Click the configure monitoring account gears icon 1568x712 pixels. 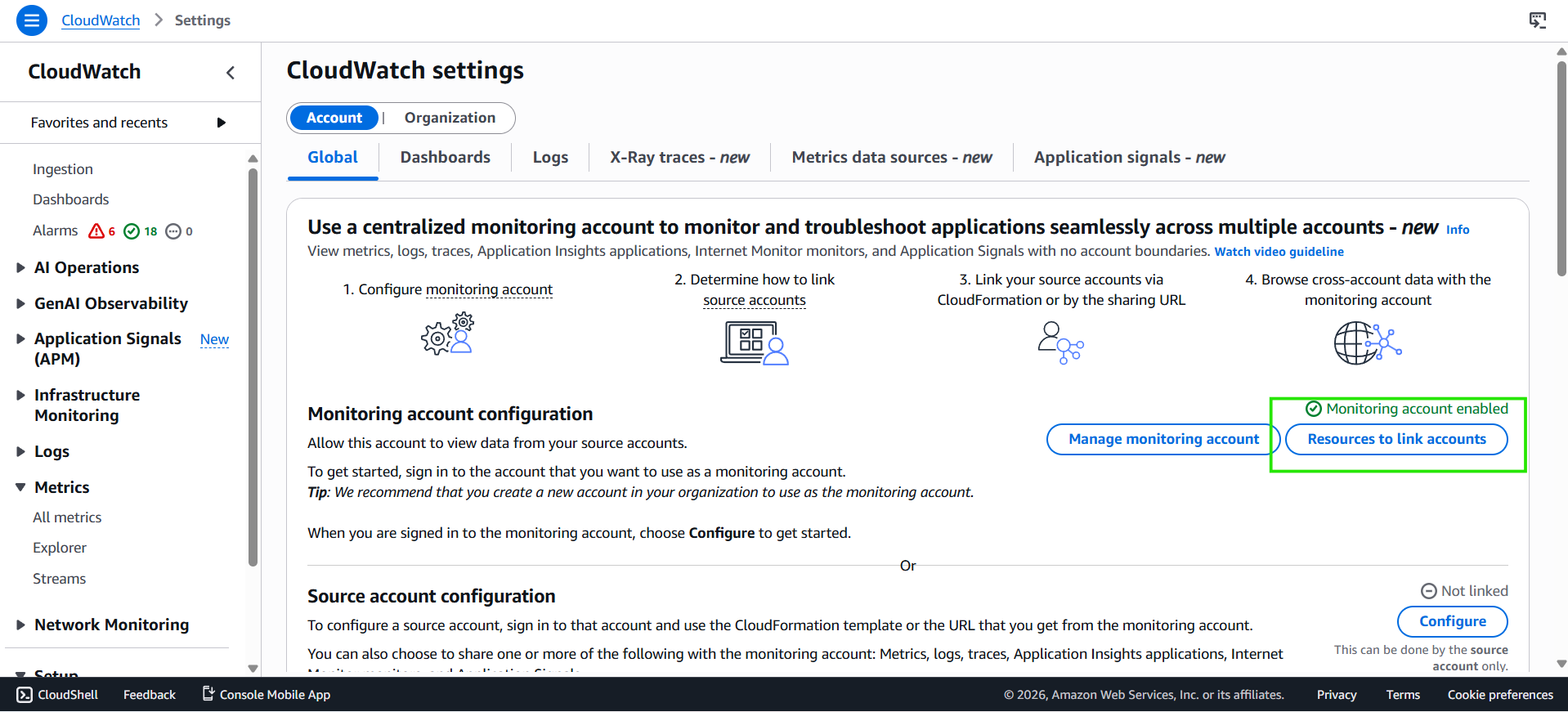point(448,334)
